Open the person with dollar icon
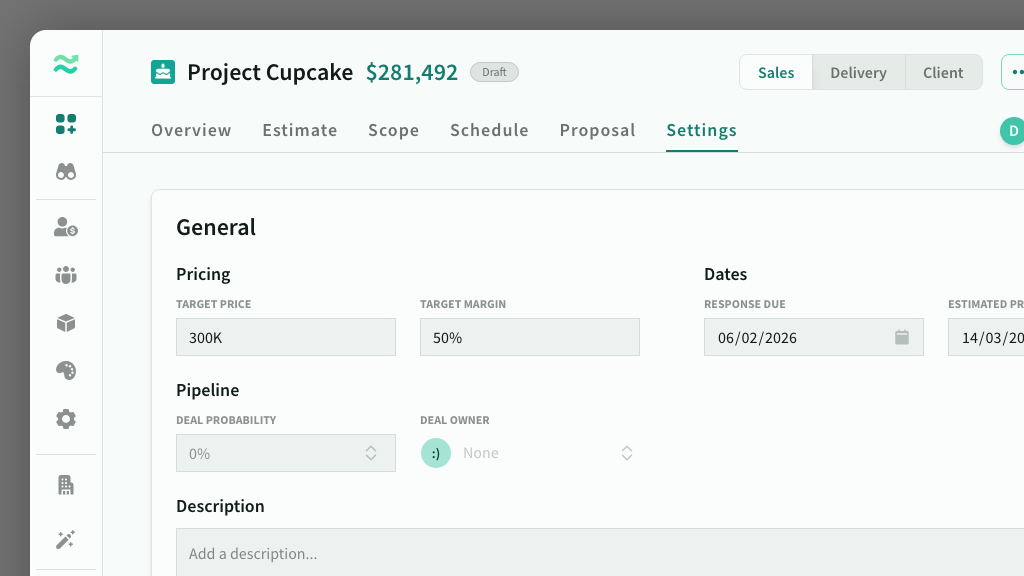The height and width of the screenshot is (576, 1024). [x=66, y=227]
